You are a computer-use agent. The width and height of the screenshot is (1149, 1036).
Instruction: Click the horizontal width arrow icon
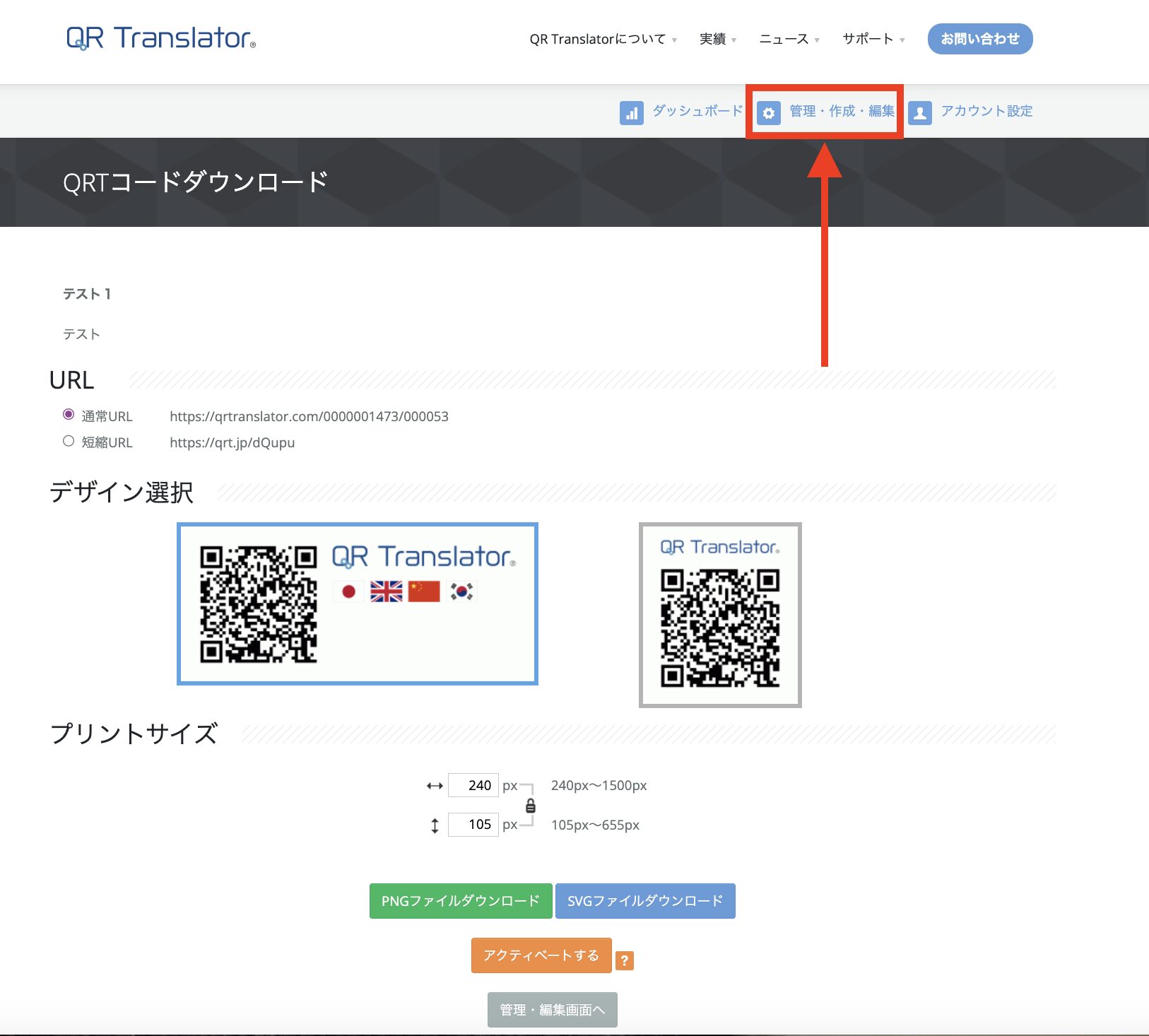pyautogui.click(x=435, y=786)
